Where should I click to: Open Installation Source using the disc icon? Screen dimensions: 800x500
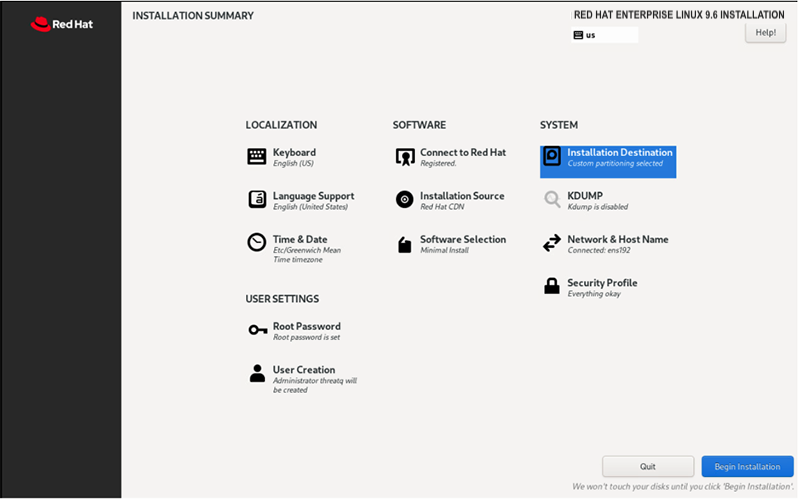404,199
